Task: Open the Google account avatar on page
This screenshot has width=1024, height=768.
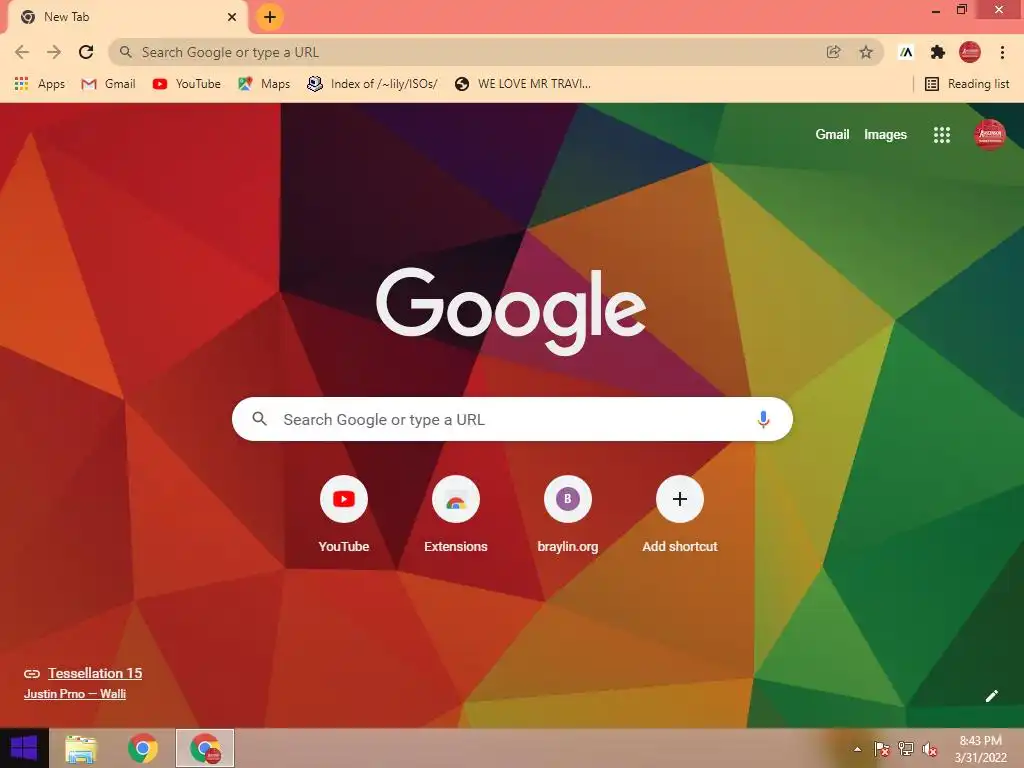Action: pyautogui.click(x=990, y=135)
